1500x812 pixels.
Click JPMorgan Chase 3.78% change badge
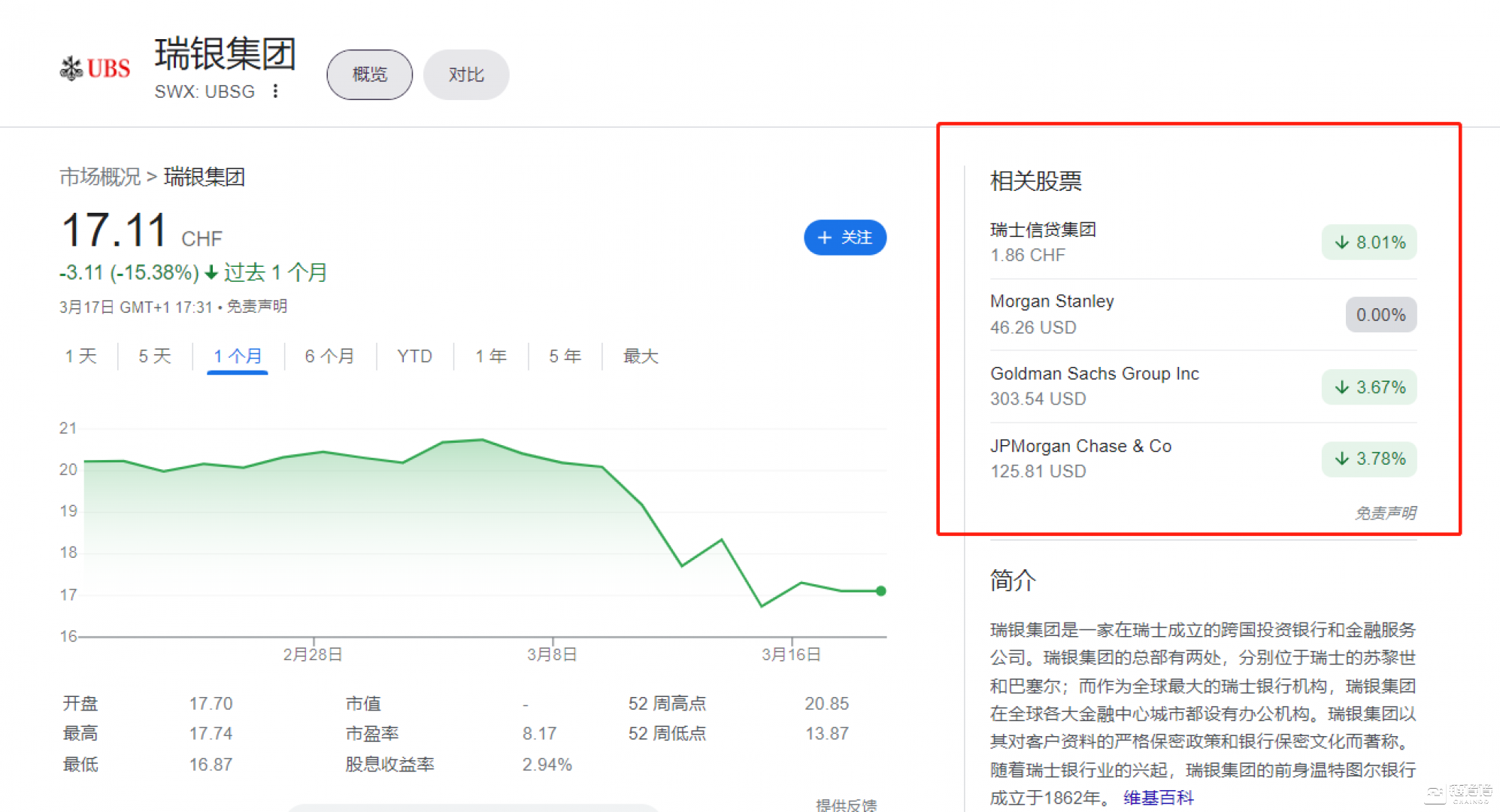coord(1369,459)
